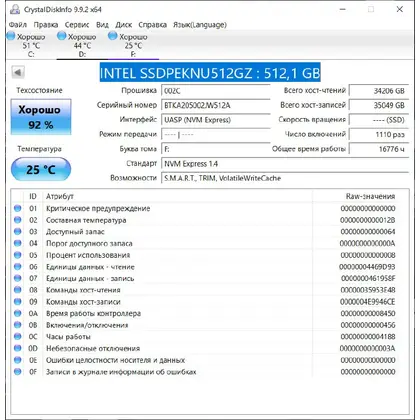The image size is (420, 420).
Task: Click status dot for Порог доступного запаса row
Action: (18, 243)
